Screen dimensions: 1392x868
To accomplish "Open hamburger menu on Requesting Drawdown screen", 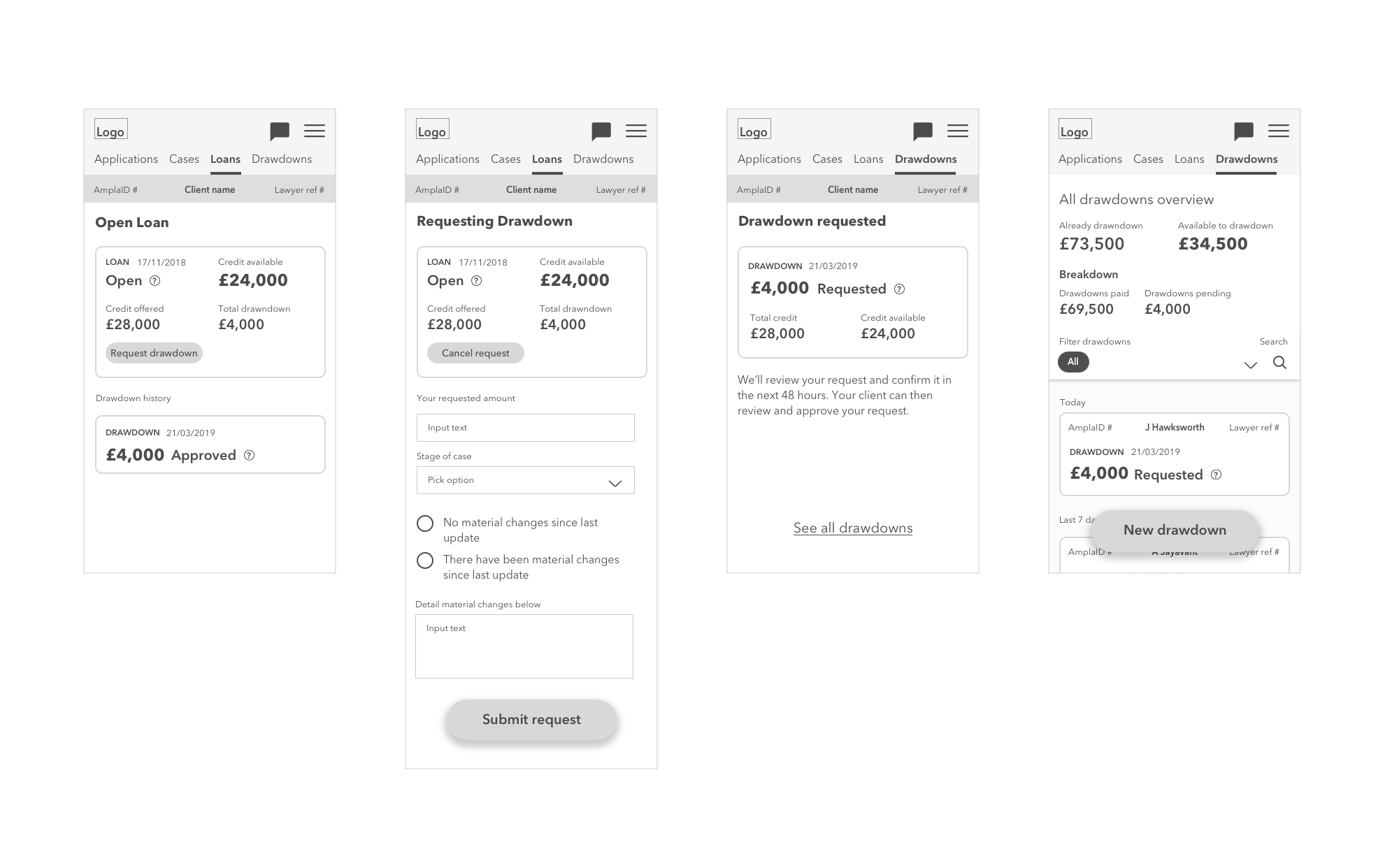I will tap(636, 131).
